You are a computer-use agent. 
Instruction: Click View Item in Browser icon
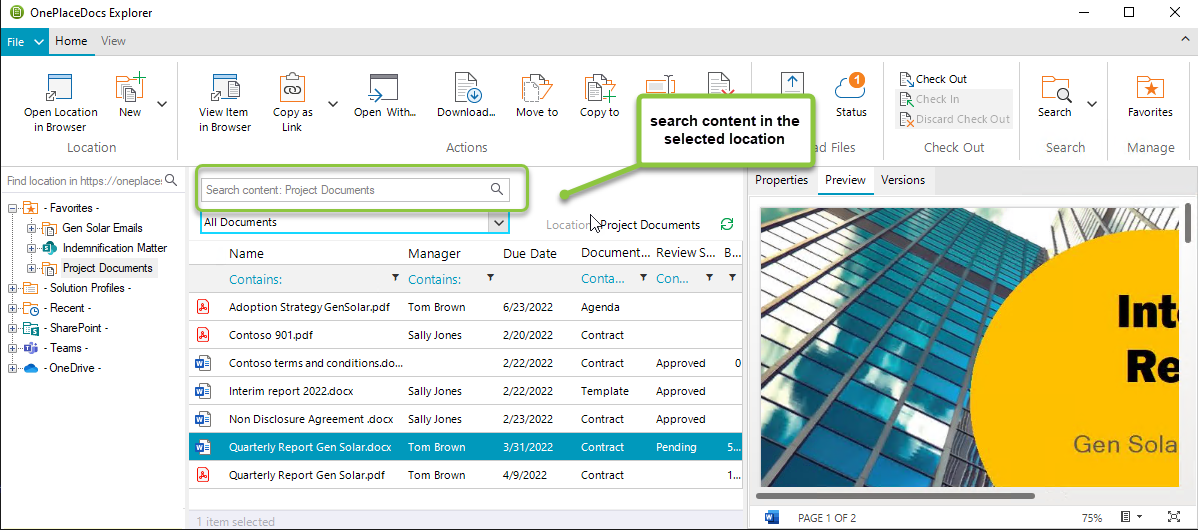click(225, 87)
